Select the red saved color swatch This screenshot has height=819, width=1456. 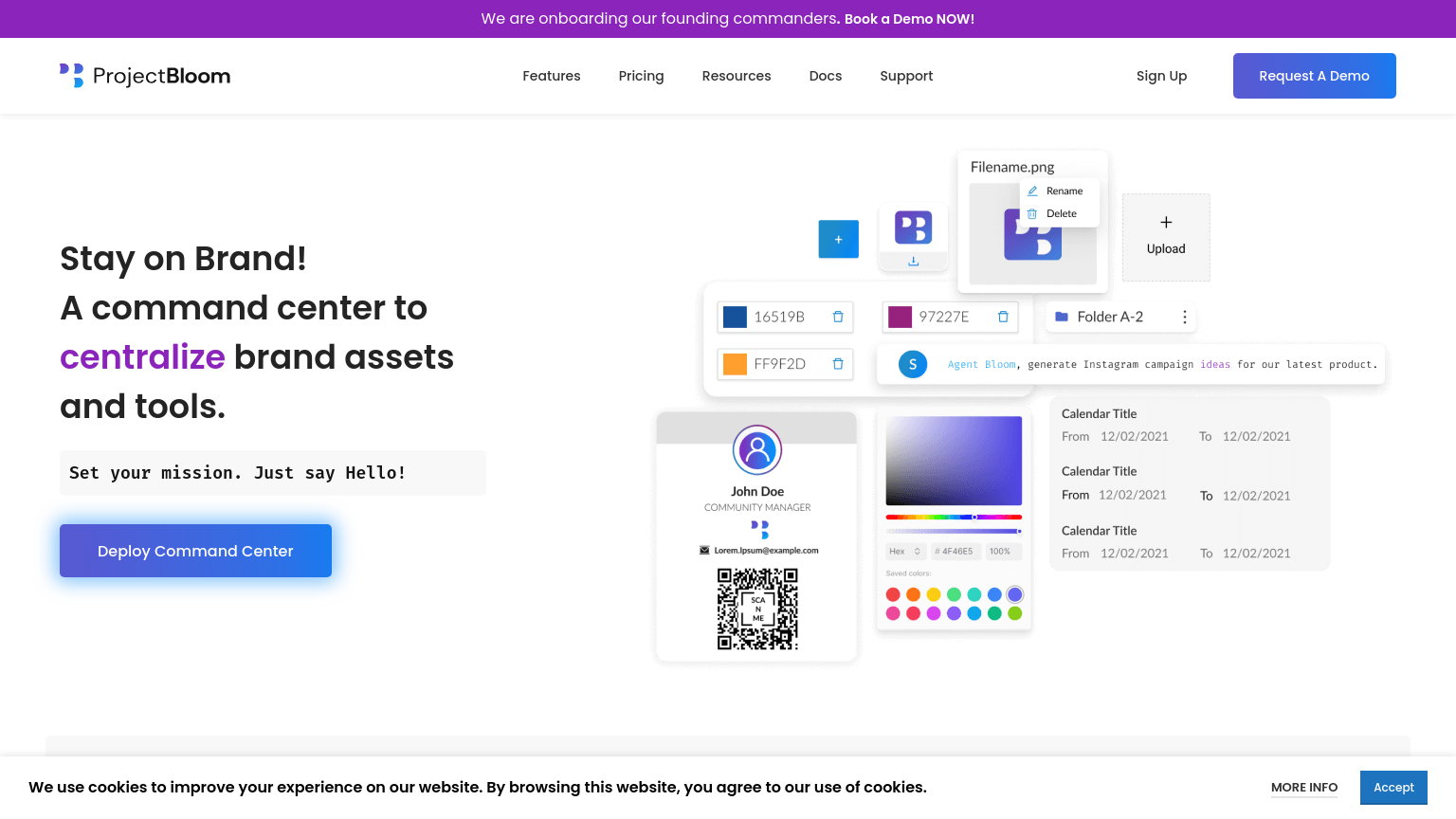click(x=893, y=594)
